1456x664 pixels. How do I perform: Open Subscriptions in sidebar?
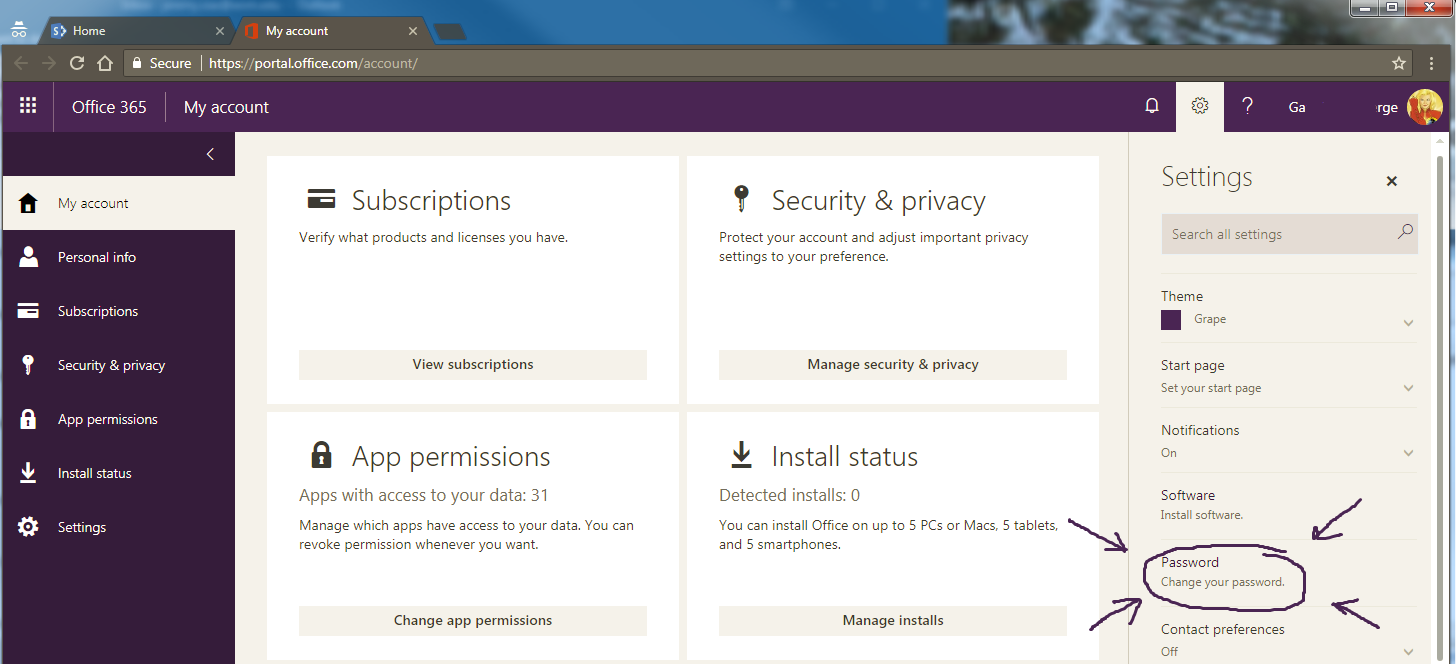point(119,311)
